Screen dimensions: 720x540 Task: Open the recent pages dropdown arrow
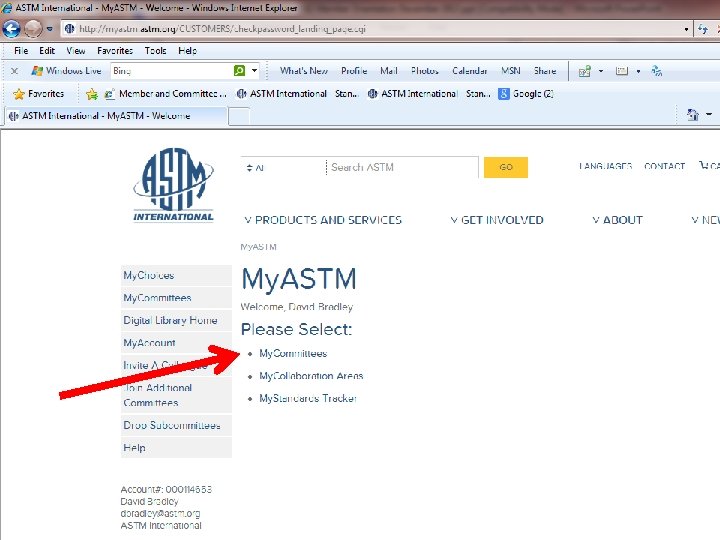coord(50,29)
